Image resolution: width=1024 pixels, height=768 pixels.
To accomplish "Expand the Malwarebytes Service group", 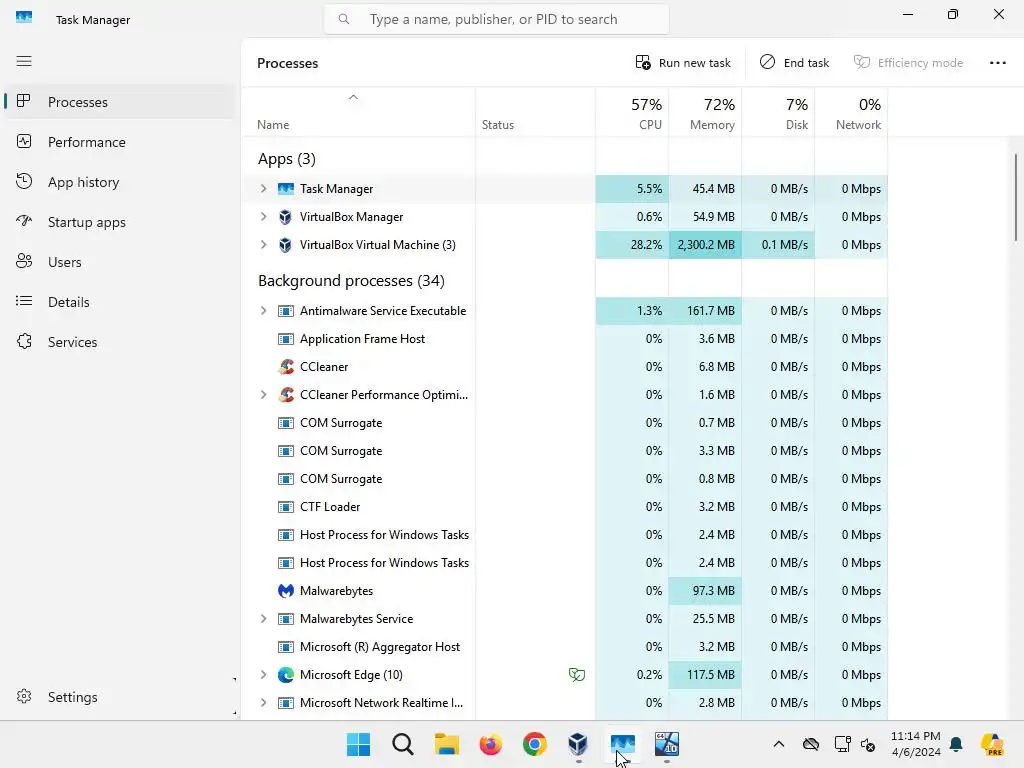I will coord(263,618).
